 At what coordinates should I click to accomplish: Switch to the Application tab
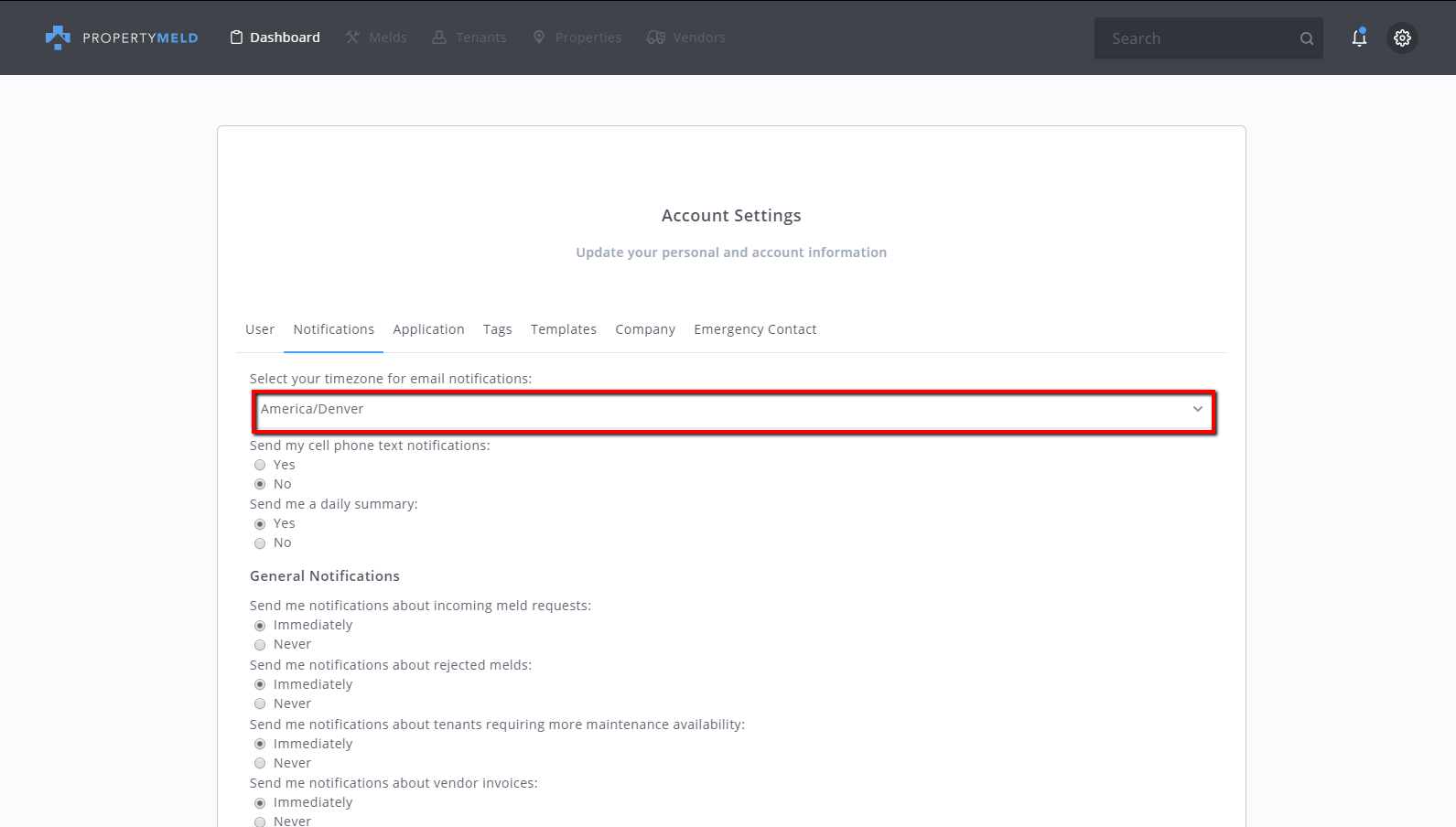click(x=428, y=329)
